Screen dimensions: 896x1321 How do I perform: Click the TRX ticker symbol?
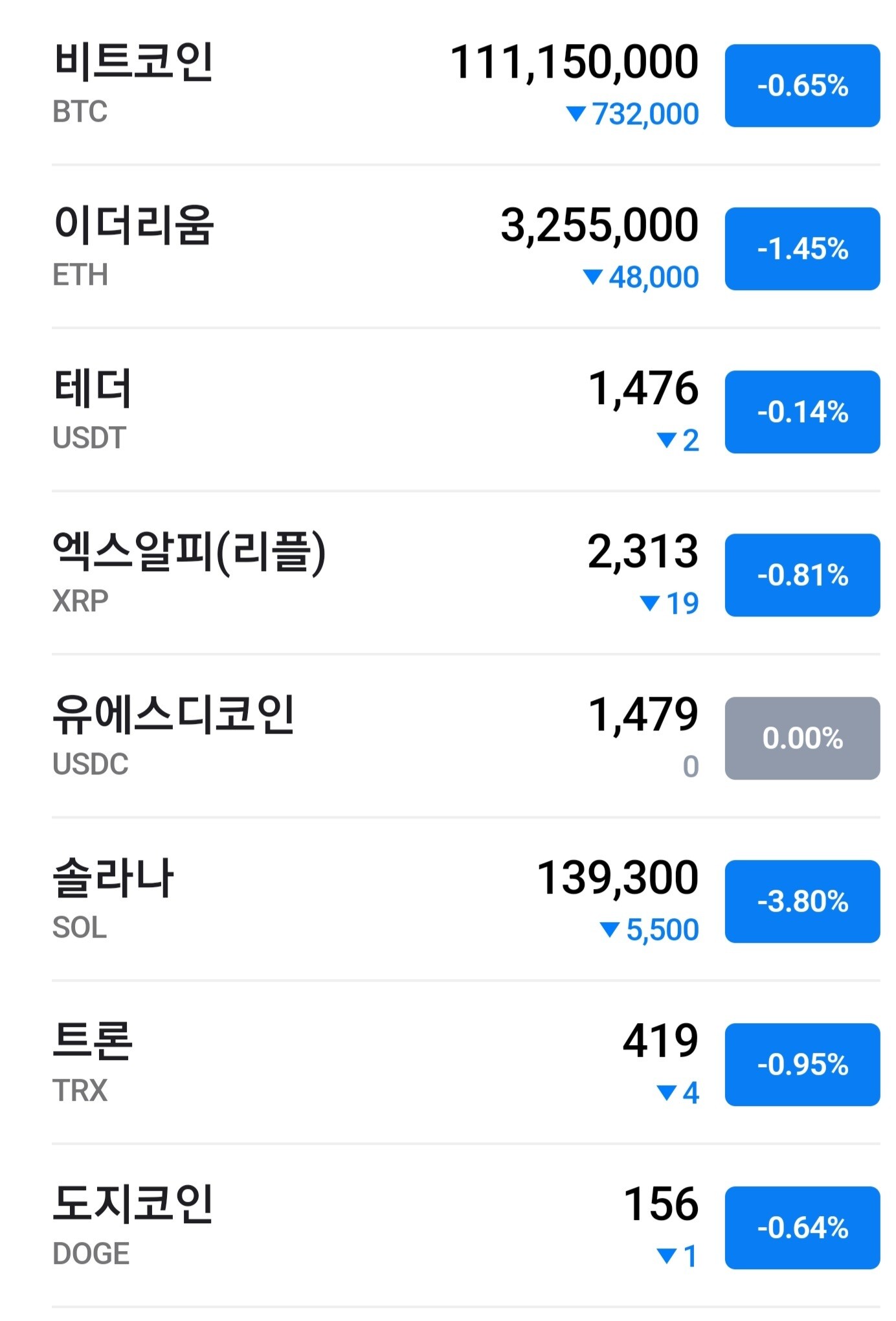pyautogui.click(x=80, y=1091)
